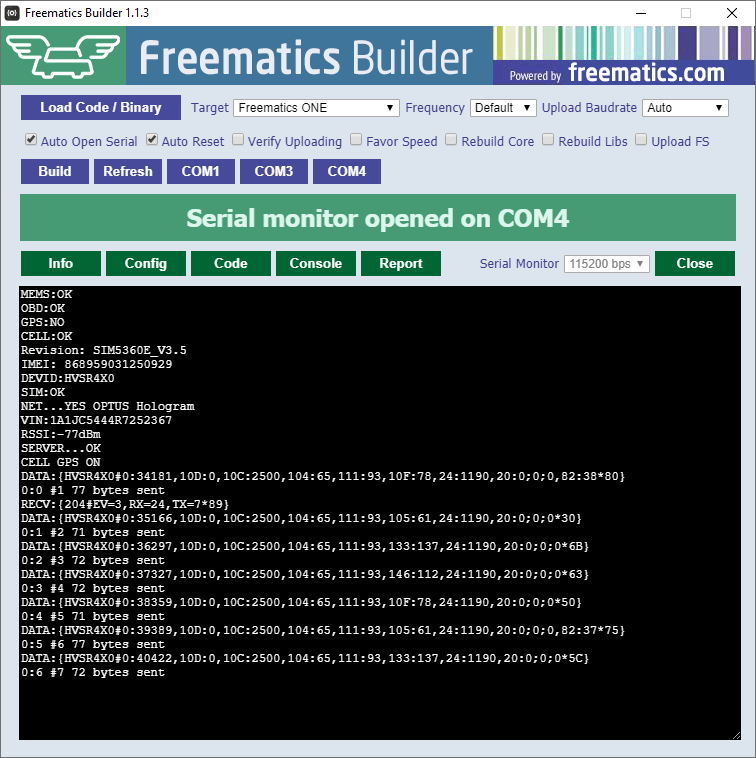
Task: Open the Target dropdown Freematics ONE
Action: pyautogui.click(x=316, y=108)
